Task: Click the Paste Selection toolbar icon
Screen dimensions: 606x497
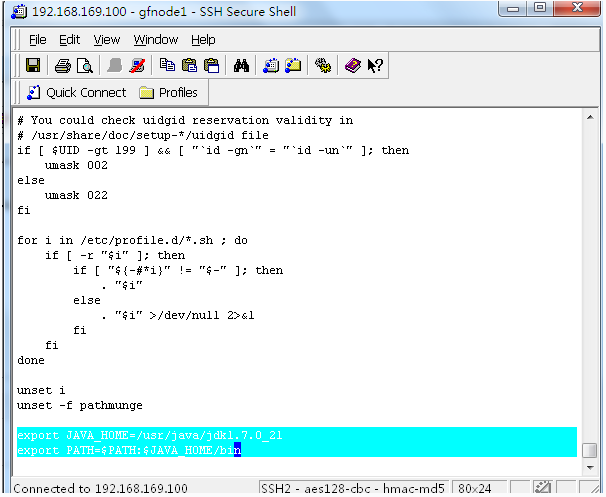Action: click(212, 65)
